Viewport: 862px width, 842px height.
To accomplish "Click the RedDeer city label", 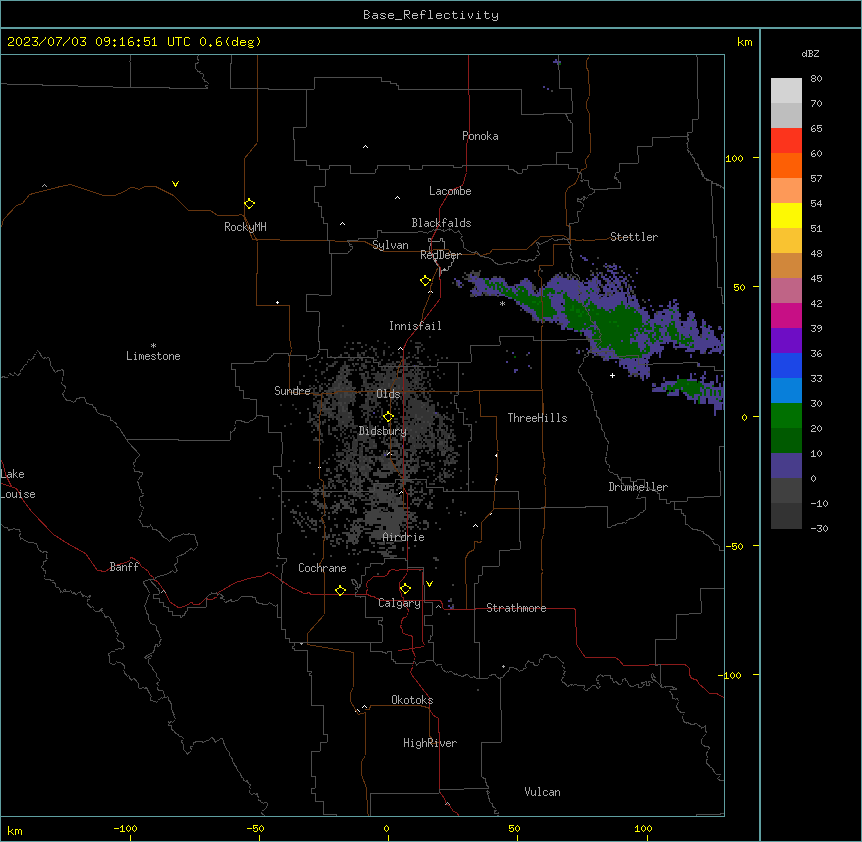I will (440, 255).
